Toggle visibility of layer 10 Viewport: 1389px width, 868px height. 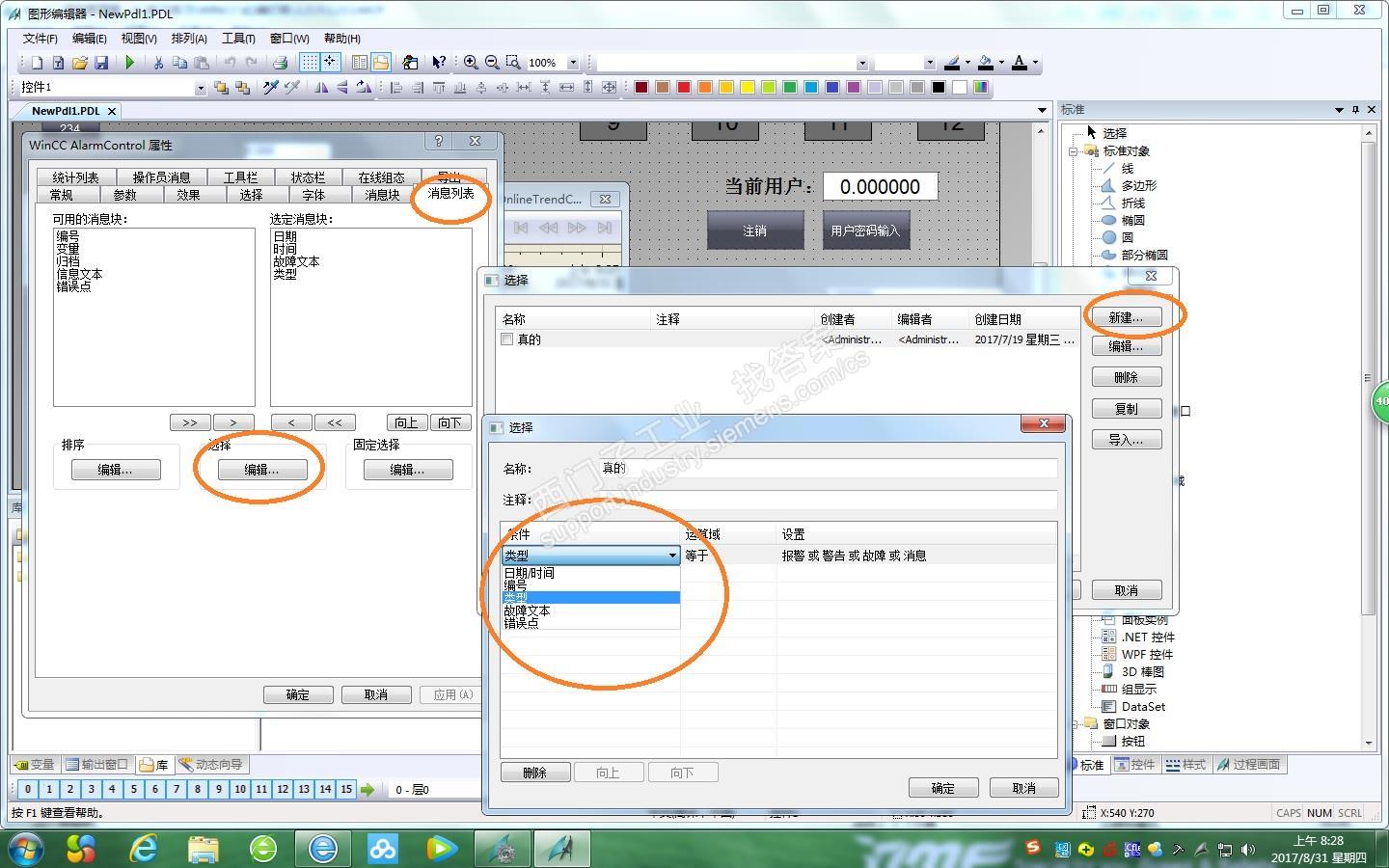click(240, 789)
